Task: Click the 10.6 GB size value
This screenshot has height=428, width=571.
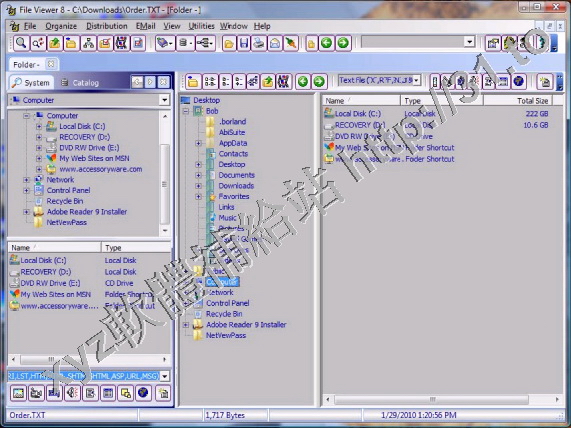Action: click(x=535, y=125)
